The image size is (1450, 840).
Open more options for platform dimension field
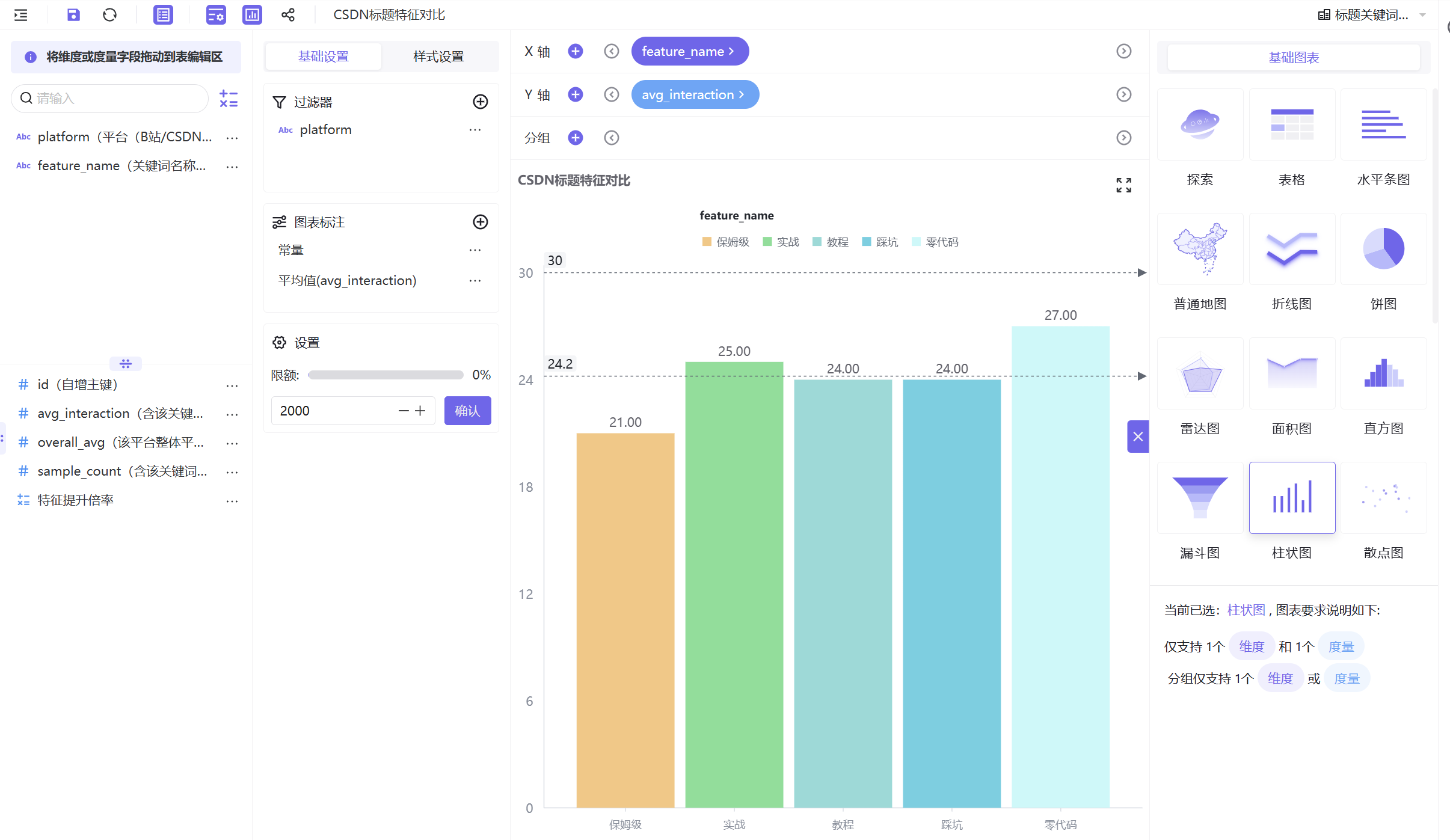click(x=232, y=138)
